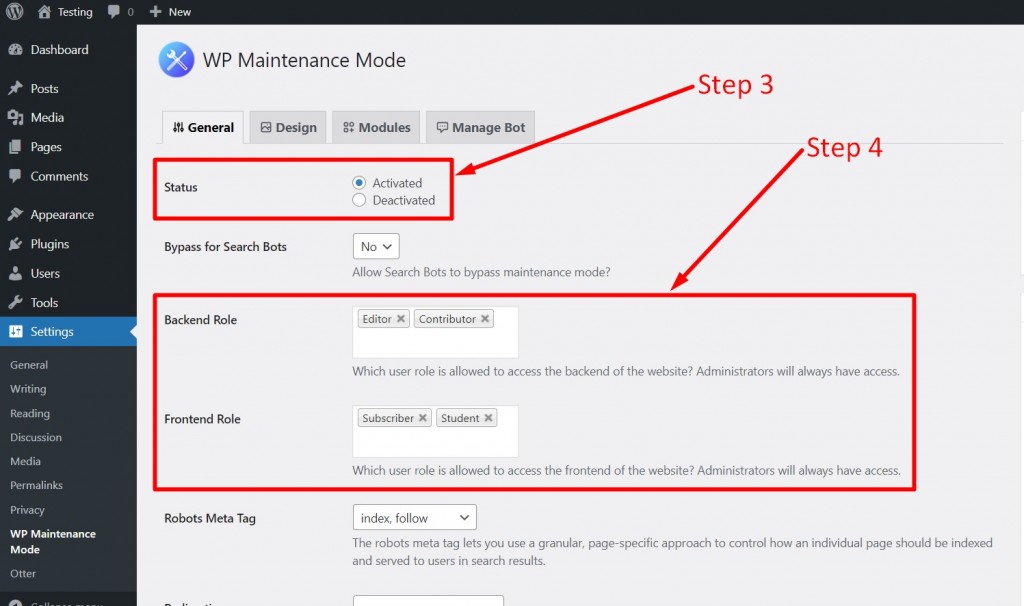Click the Pages icon in the sidebar
Image resolution: width=1024 pixels, height=606 pixels.
coord(16,147)
